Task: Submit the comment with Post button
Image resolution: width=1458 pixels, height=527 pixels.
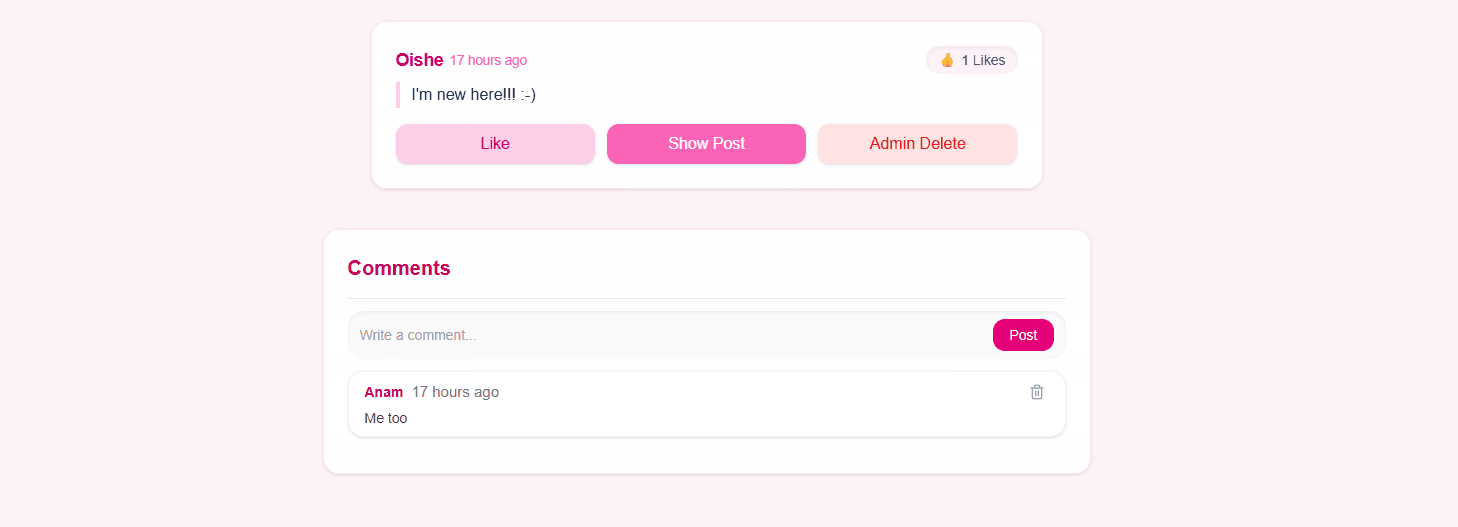Action: pos(1022,335)
